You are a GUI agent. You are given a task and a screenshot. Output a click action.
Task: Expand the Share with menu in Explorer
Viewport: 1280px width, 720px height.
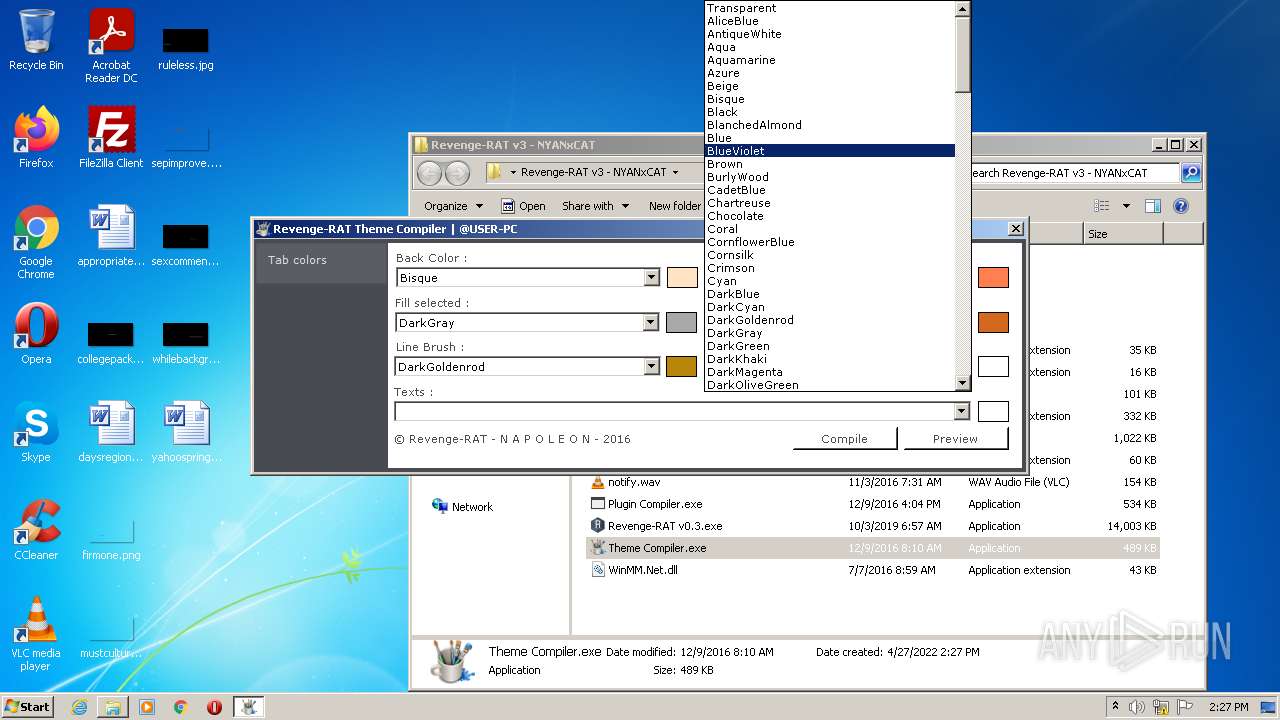[x=596, y=206]
